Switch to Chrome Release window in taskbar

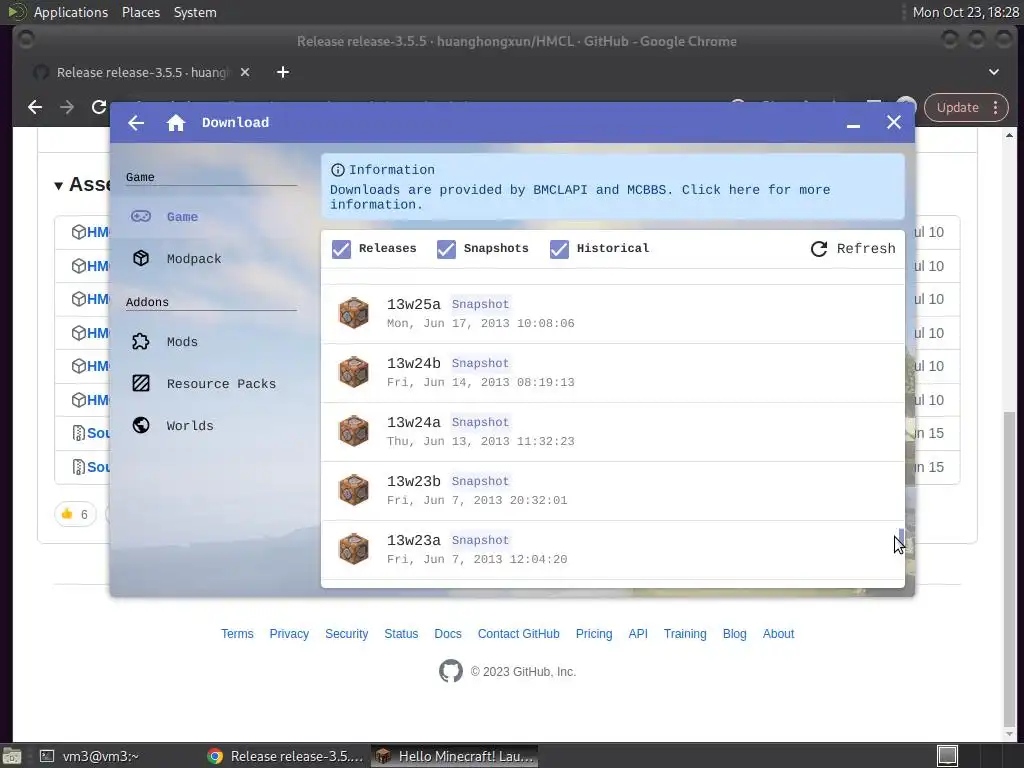coord(285,756)
